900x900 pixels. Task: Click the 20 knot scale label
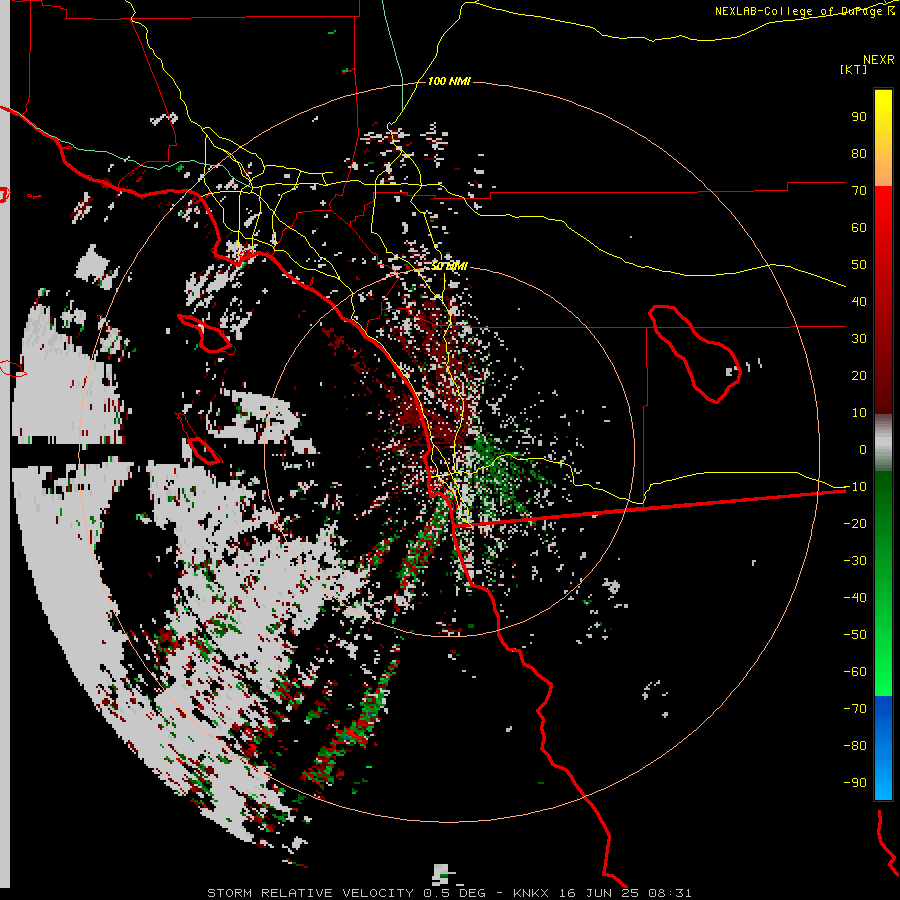click(x=859, y=376)
